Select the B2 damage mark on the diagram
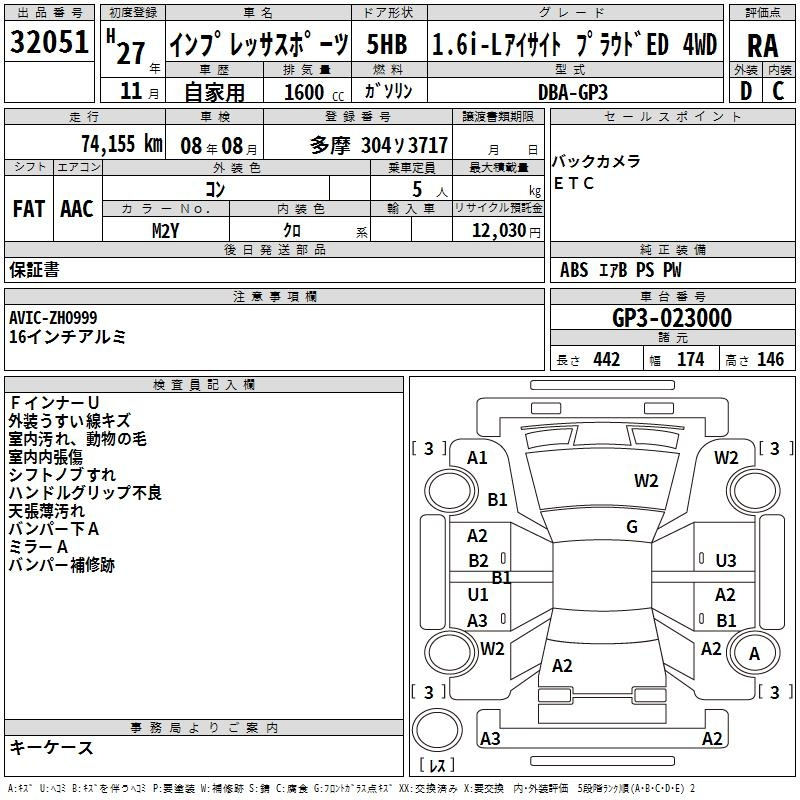The image size is (800, 800). [x=478, y=561]
